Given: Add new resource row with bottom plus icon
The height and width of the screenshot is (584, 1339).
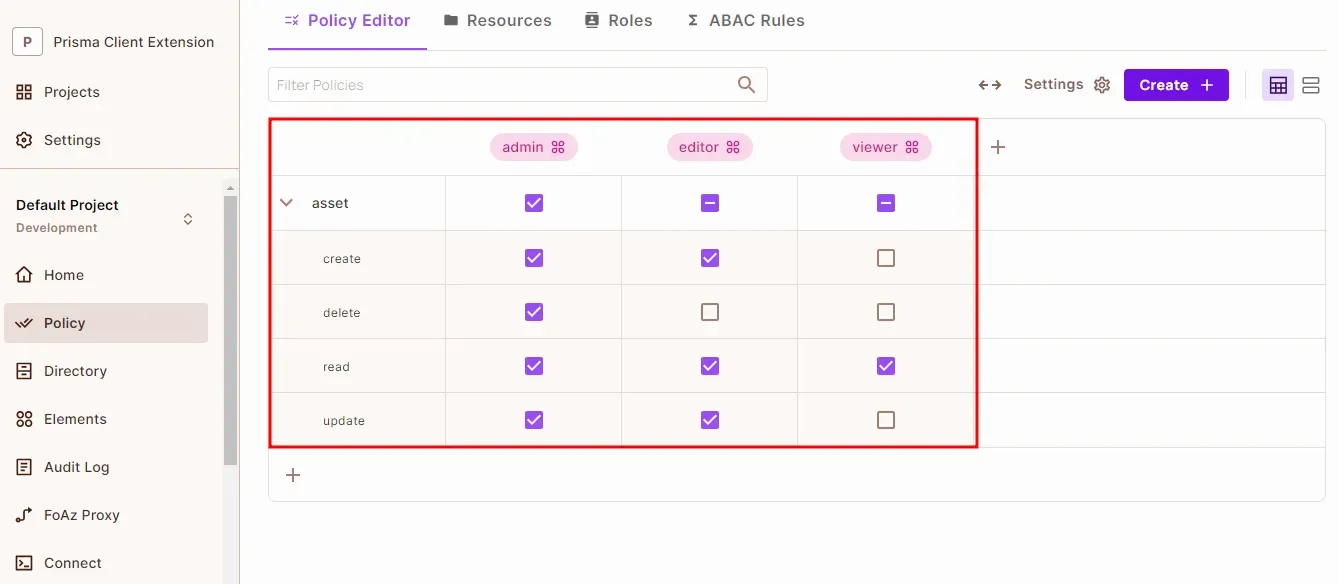Looking at the screenshot, I should [x=293, y=475].
